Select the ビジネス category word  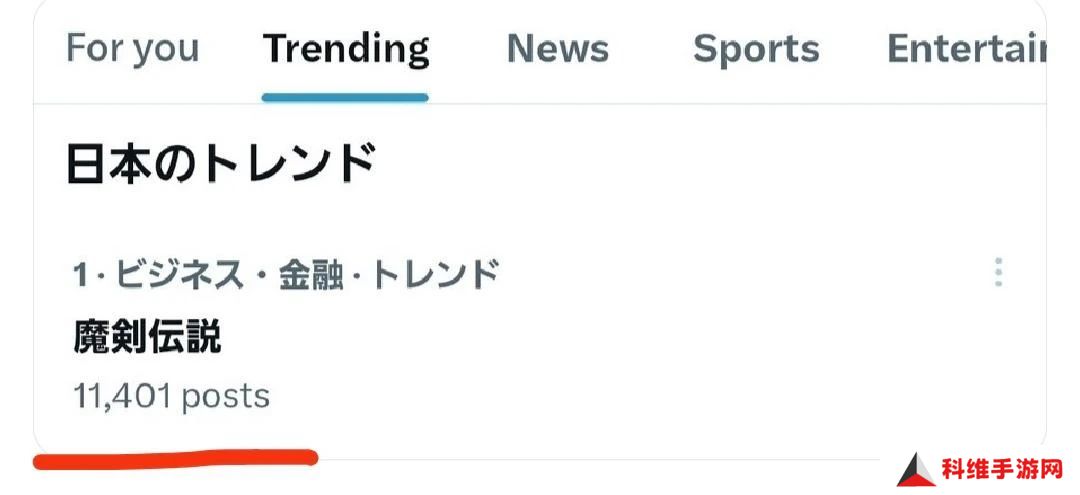(x=179, y=275)
